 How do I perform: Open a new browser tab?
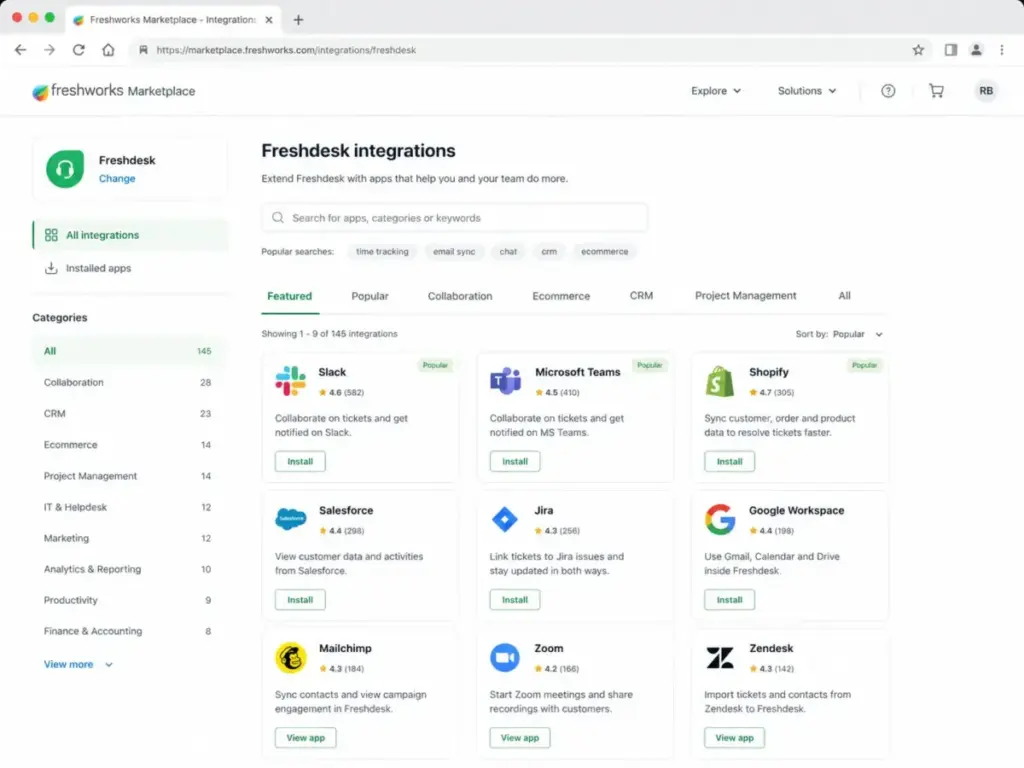[x=298, y=20]
